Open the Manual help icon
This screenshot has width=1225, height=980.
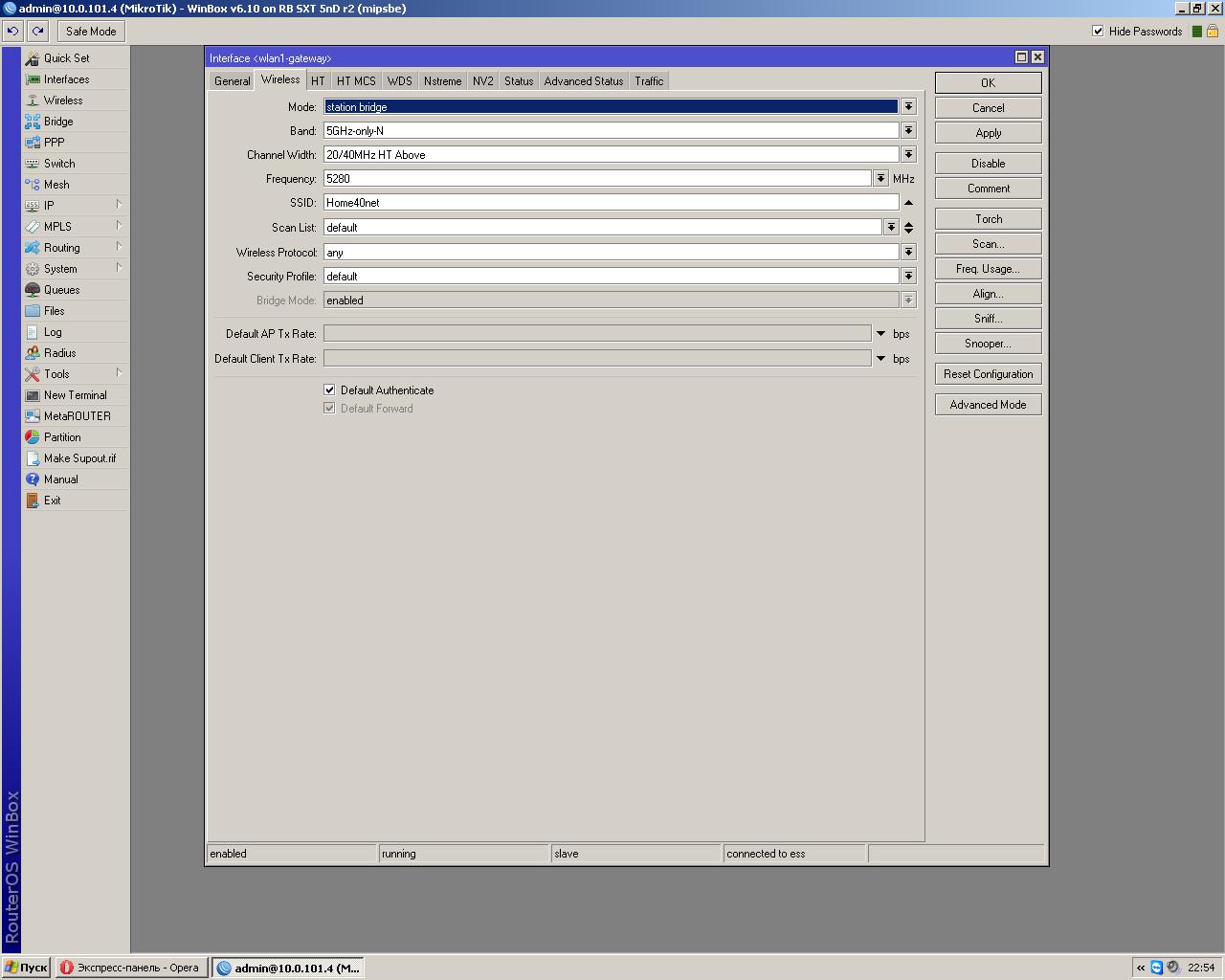[x=33, y=479]
